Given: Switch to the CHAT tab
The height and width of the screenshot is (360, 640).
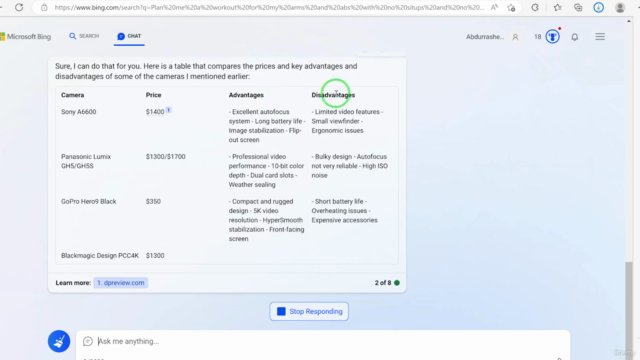Looking at the screenshot, I should coord(129,36).
